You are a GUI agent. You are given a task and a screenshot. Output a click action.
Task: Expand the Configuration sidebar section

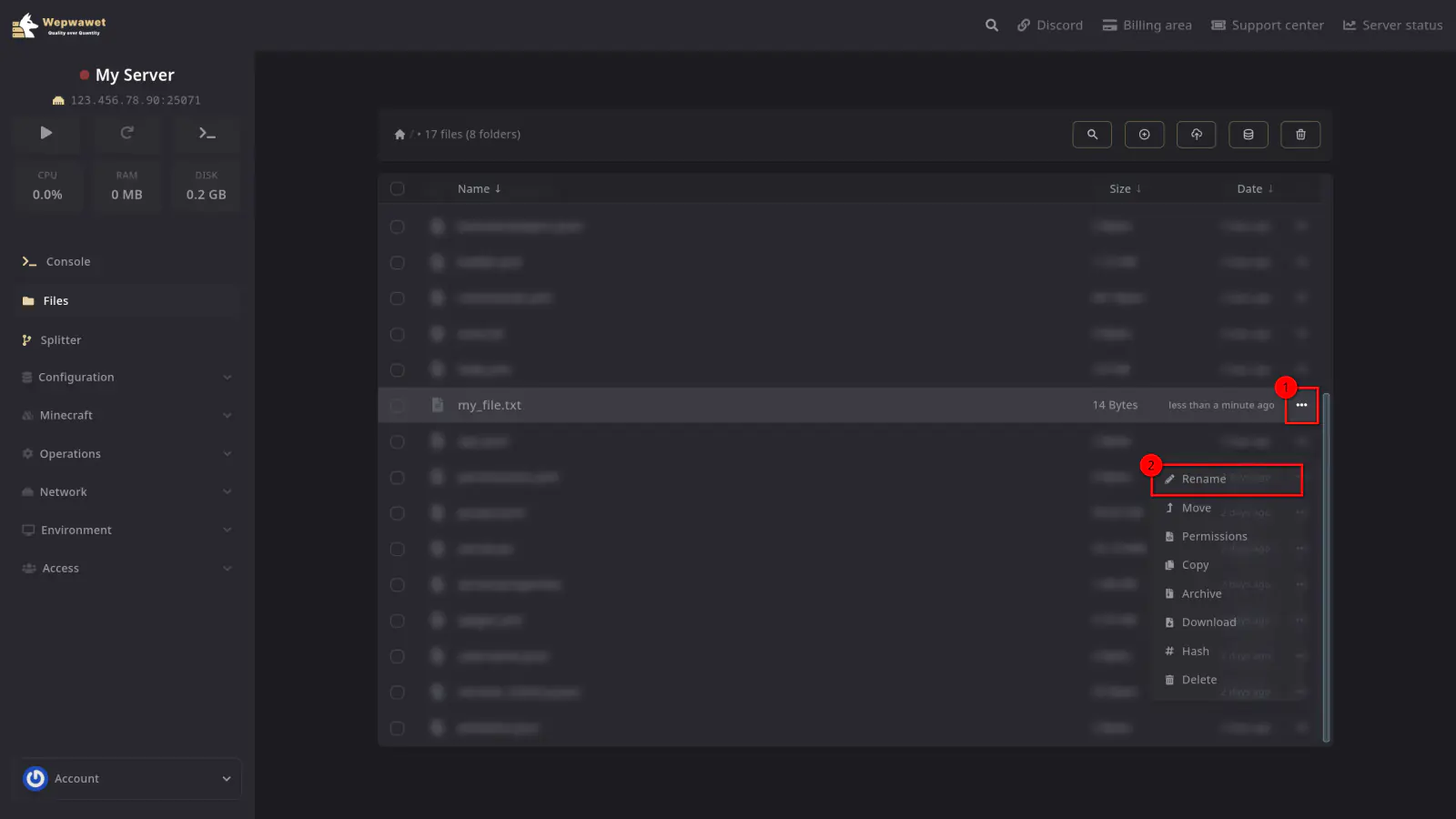click(x=126, y=378)
